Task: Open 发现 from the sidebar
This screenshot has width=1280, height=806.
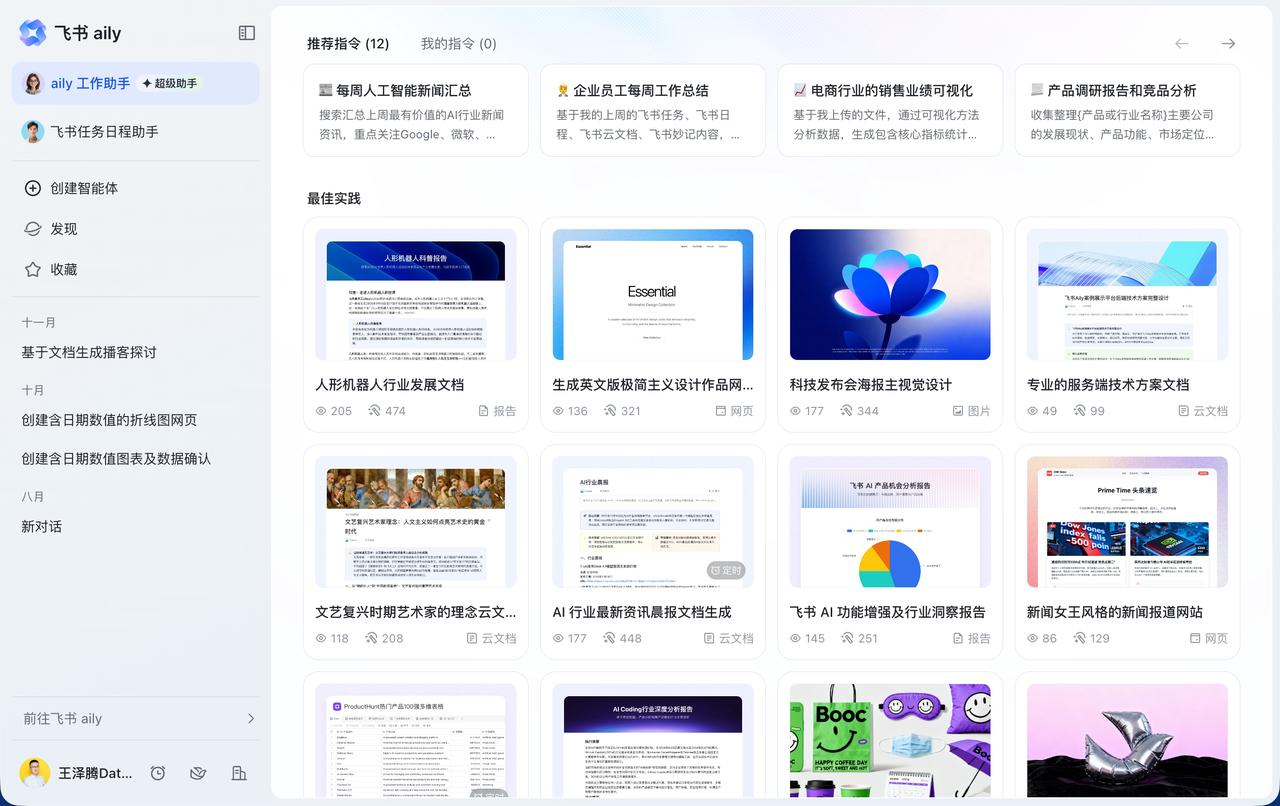Action: [x=64, y=229]
